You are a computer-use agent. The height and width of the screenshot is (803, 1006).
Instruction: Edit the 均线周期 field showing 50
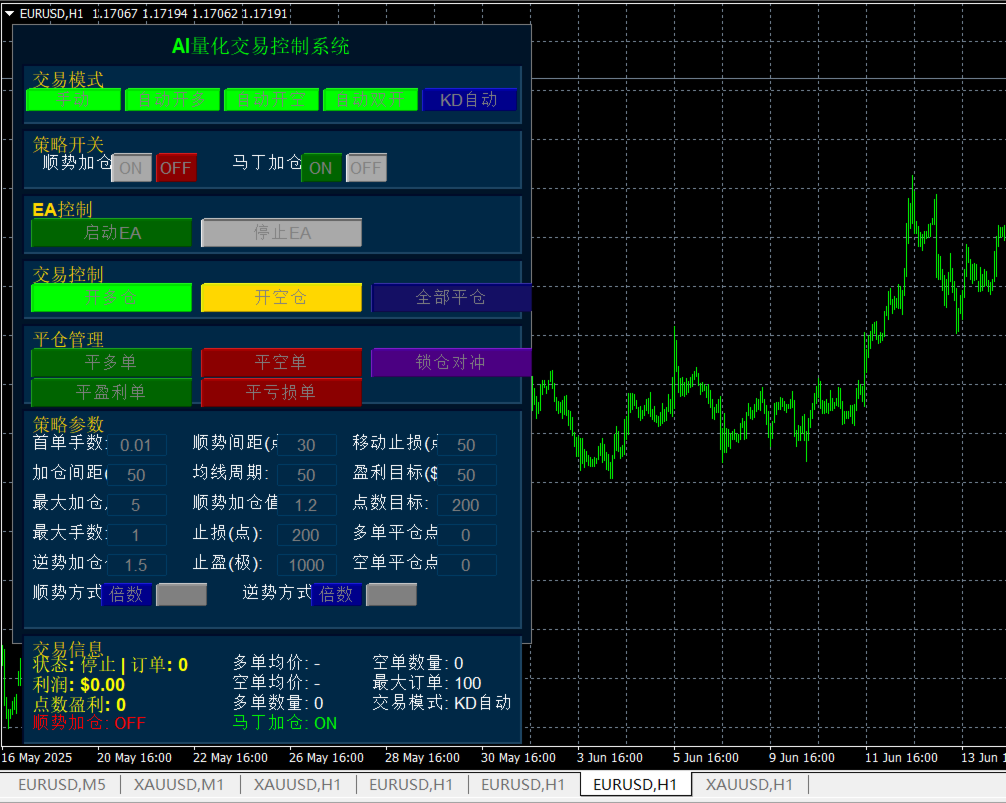(x=307, y=475)
